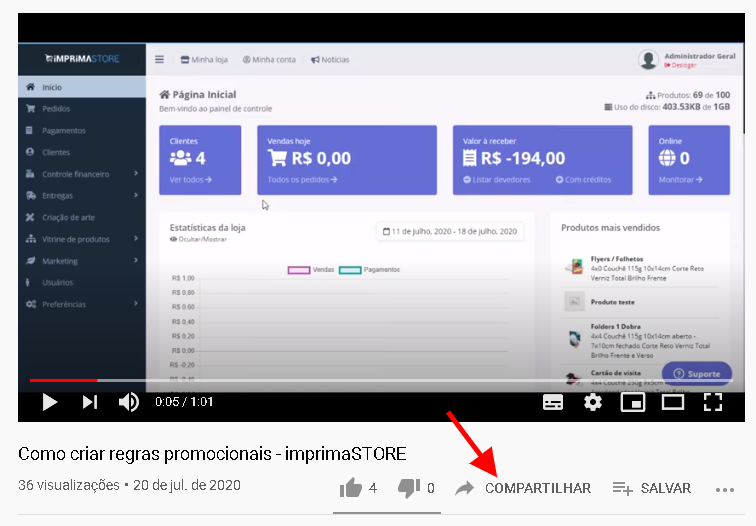Open the three-dots more actions menu
The image size is (756, 526).
[x=725, y=490]
